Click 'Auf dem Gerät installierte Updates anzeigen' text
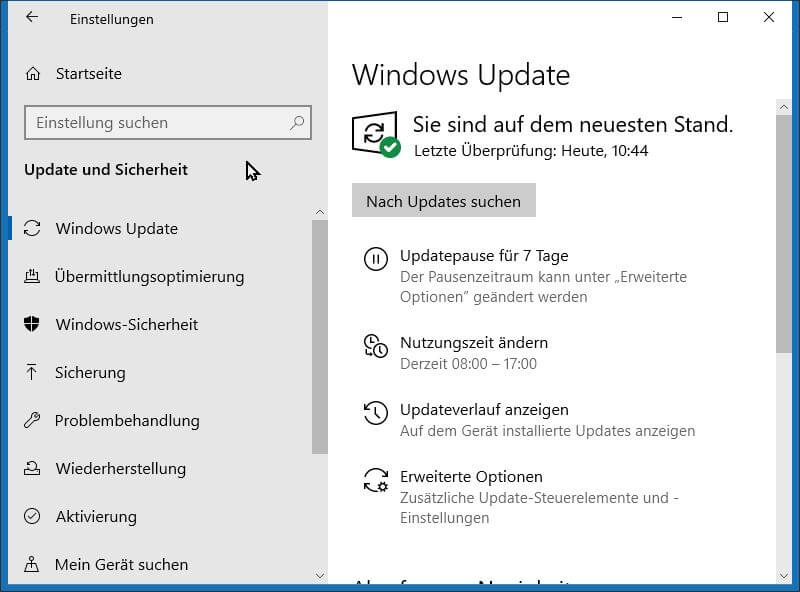Viewport: 800px width, 592px height. [x=547, y=431]
